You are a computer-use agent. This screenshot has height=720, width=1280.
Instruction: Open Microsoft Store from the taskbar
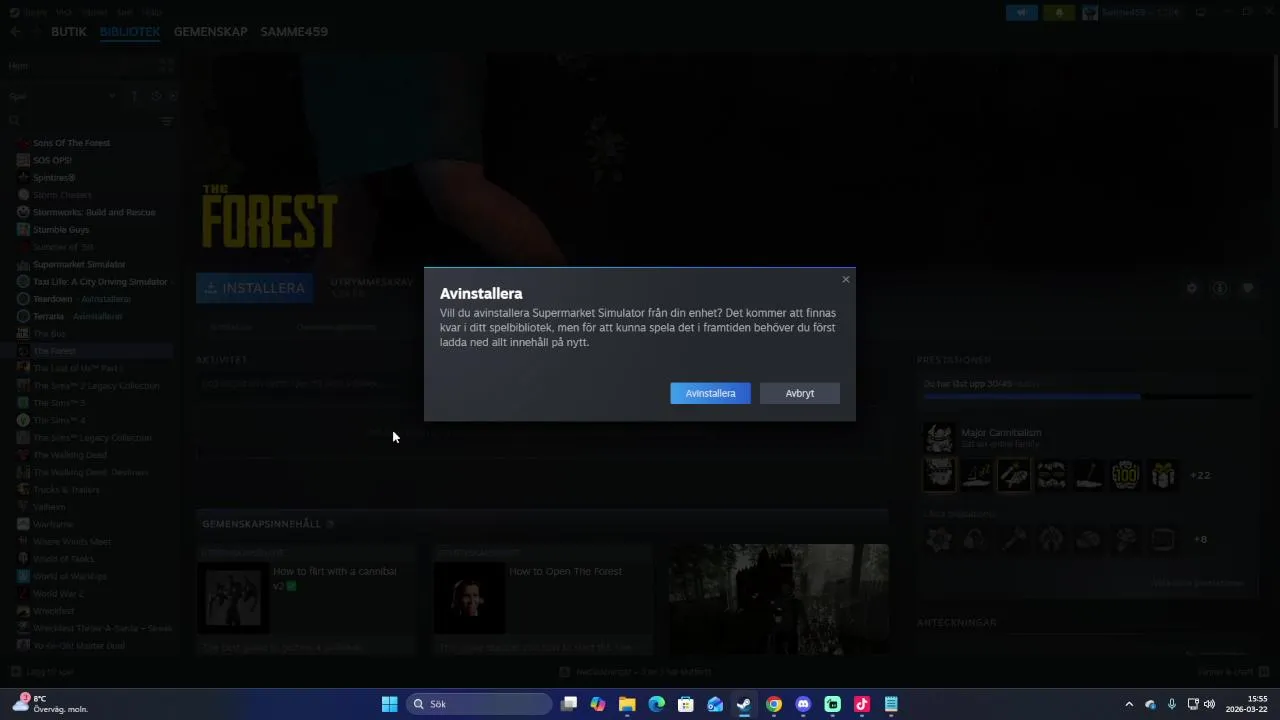point(686,704)
